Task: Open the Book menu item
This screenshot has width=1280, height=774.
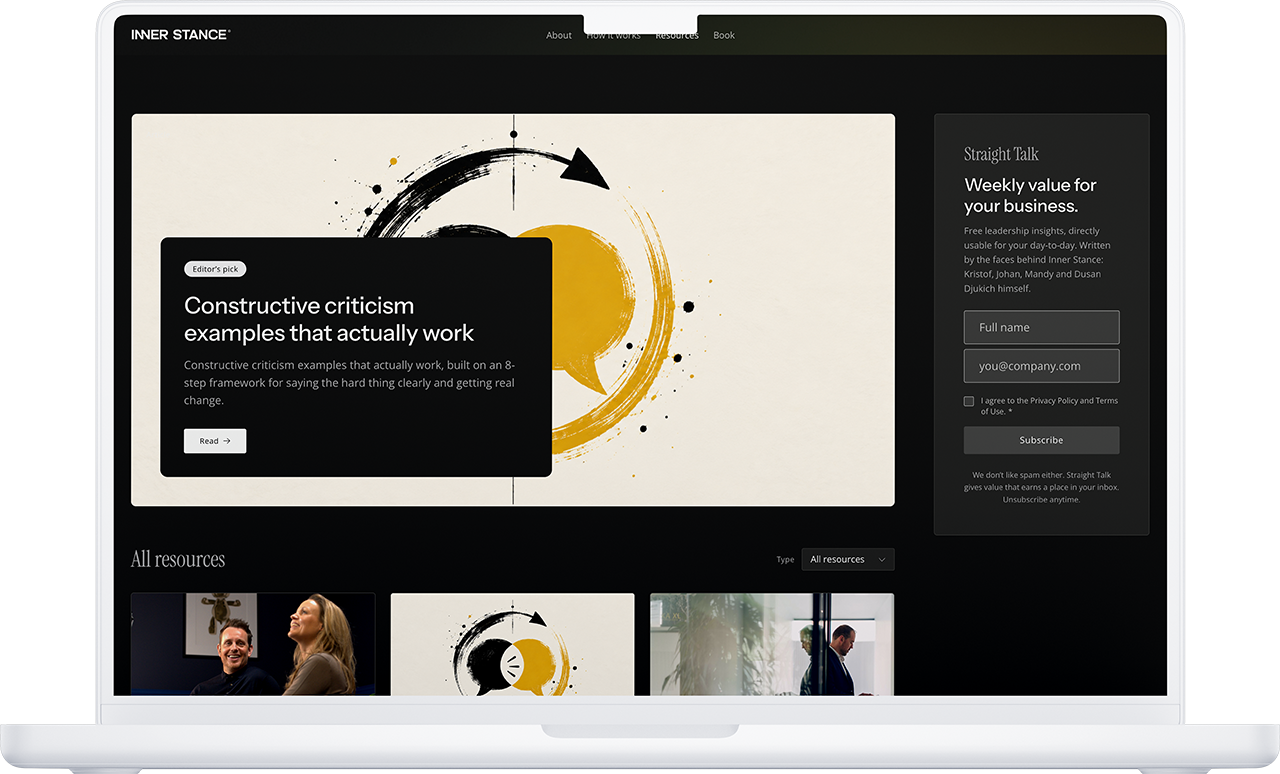Action: tap(724, 36)
